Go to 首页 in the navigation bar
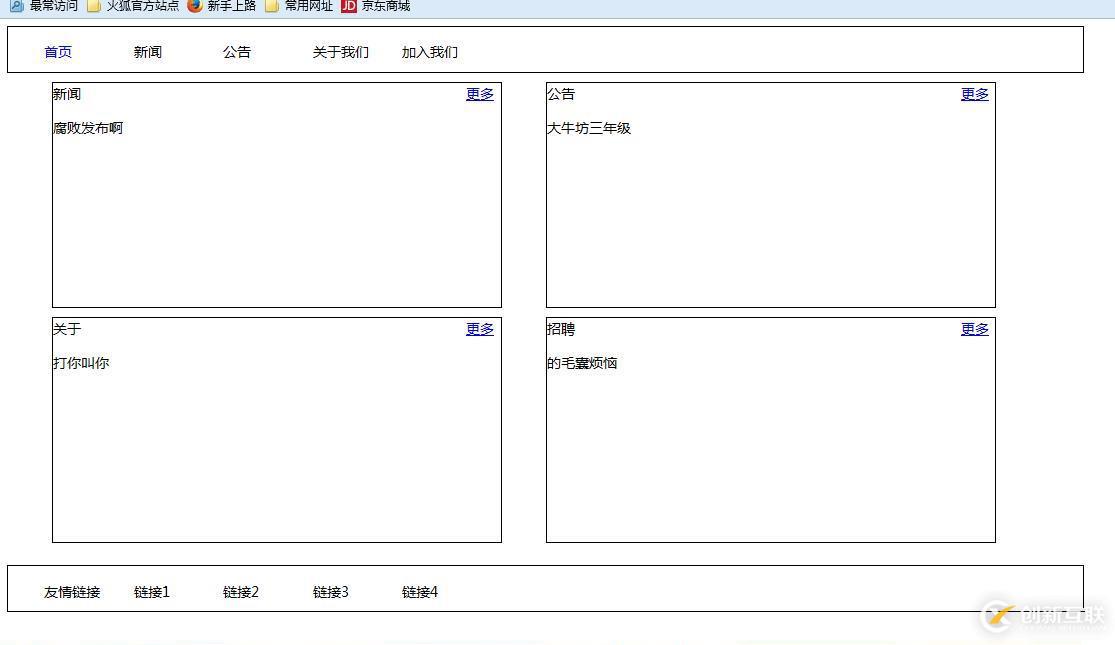 tap(58, 52)
